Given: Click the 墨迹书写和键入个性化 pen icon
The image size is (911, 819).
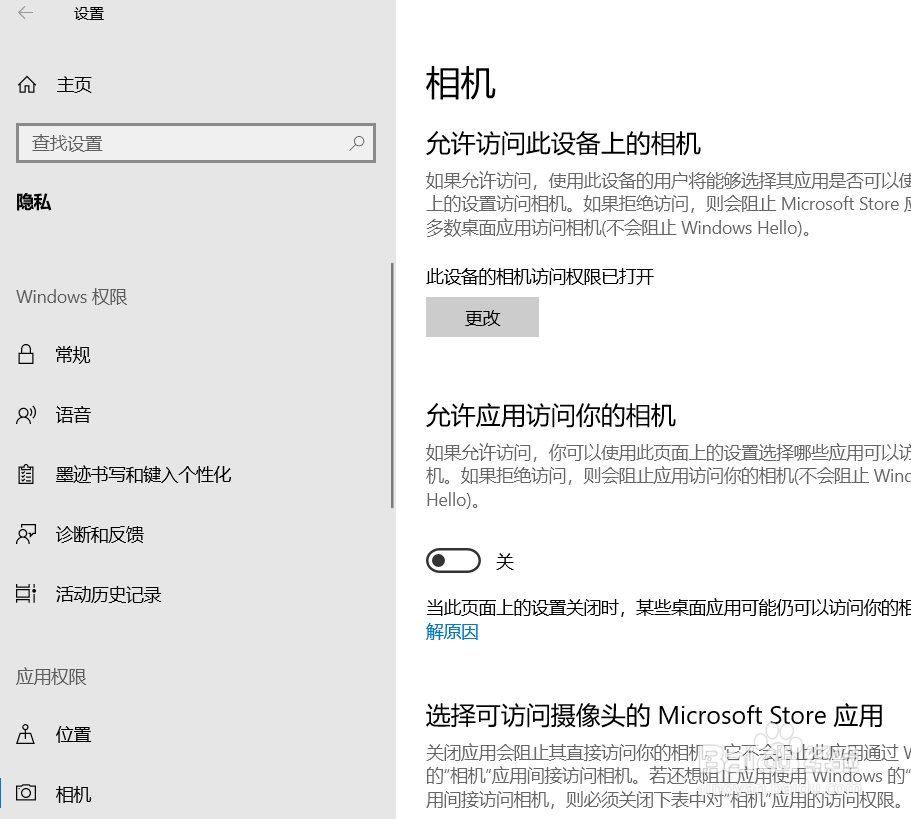Looking at the screenshot, I should 25,474.
